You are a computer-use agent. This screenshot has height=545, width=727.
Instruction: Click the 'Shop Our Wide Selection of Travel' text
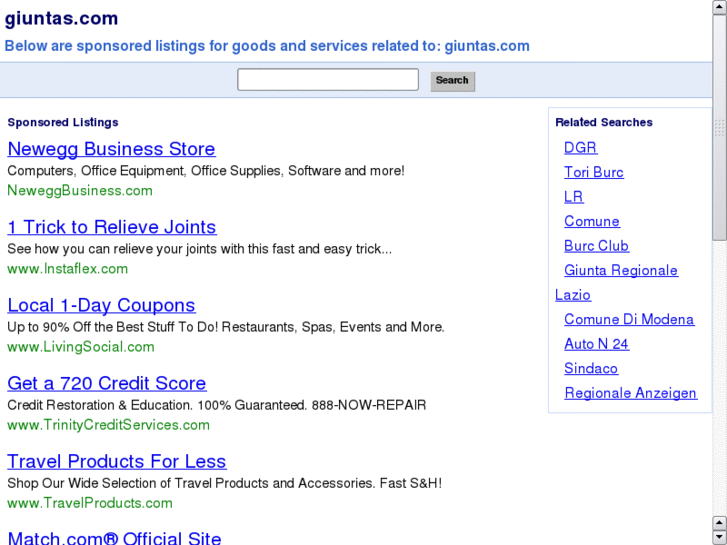tap(224, 483)
